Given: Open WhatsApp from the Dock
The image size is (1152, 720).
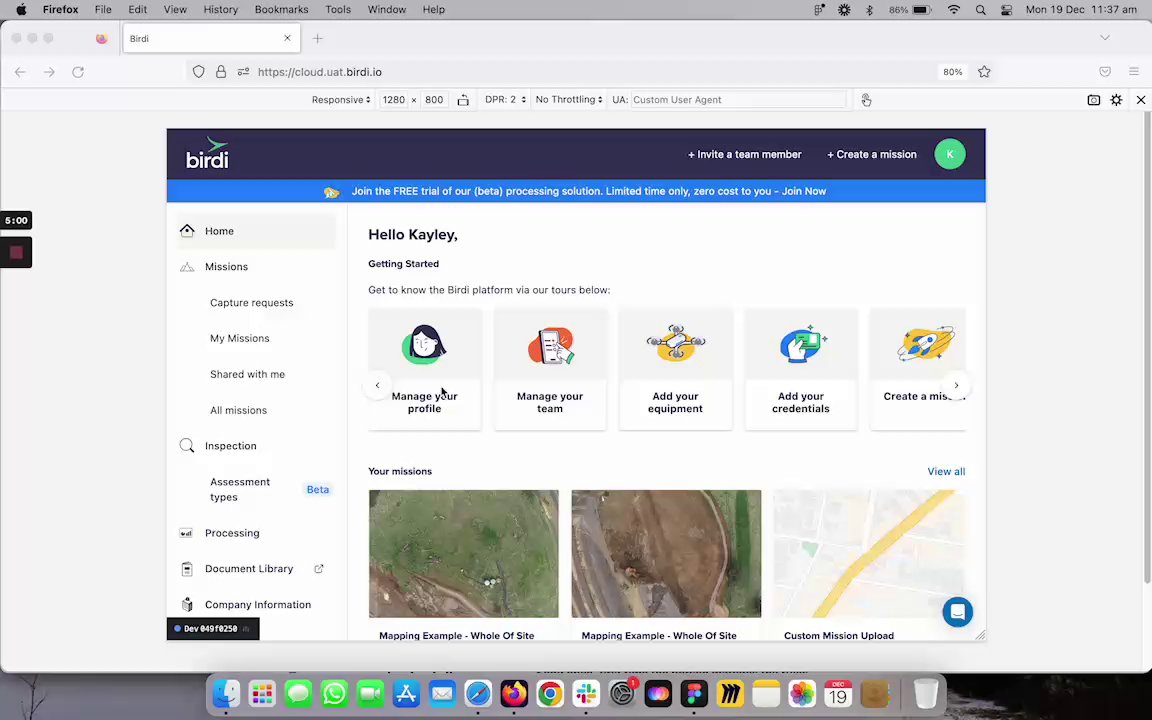Looking at the screenshot, I should tap(334, 694).
